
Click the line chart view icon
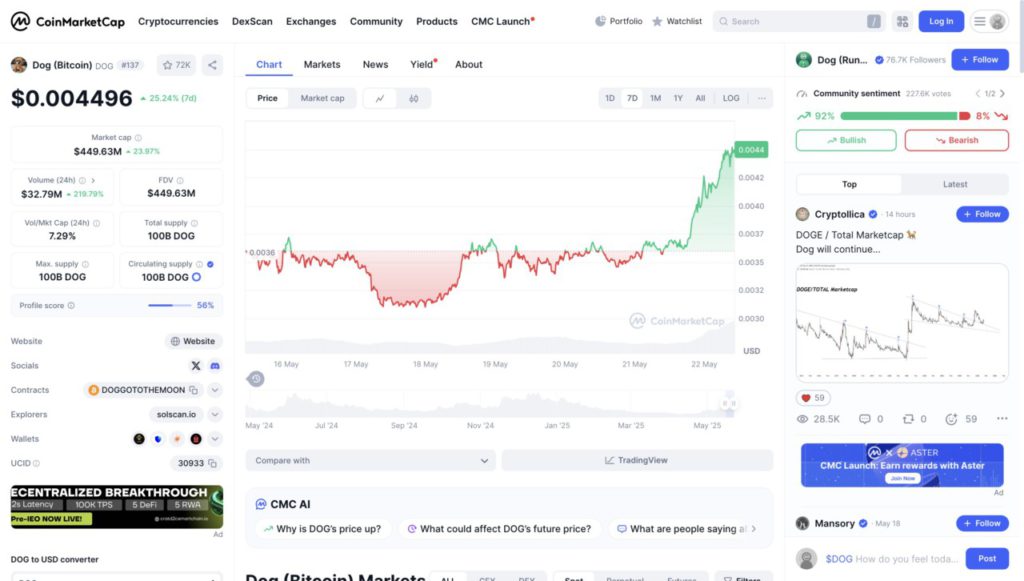(x=380, y=98)
